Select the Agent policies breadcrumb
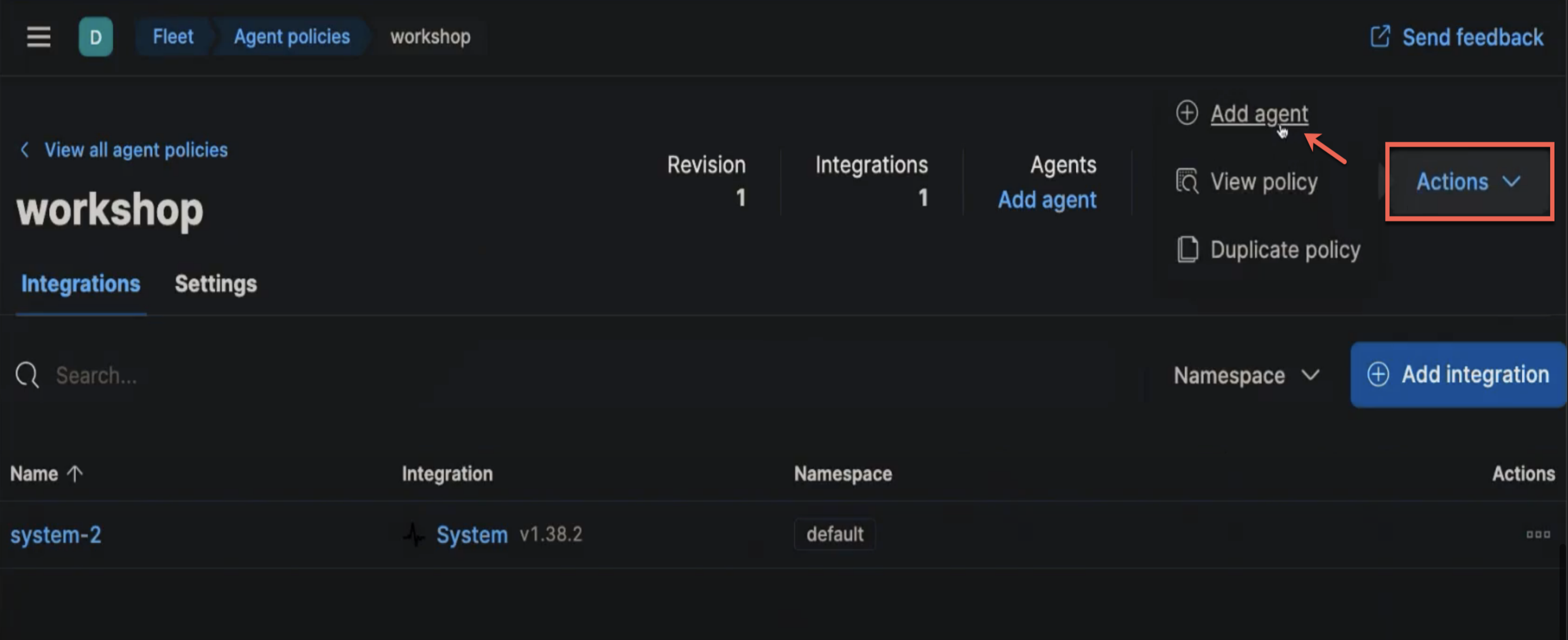 coord(292,36)
